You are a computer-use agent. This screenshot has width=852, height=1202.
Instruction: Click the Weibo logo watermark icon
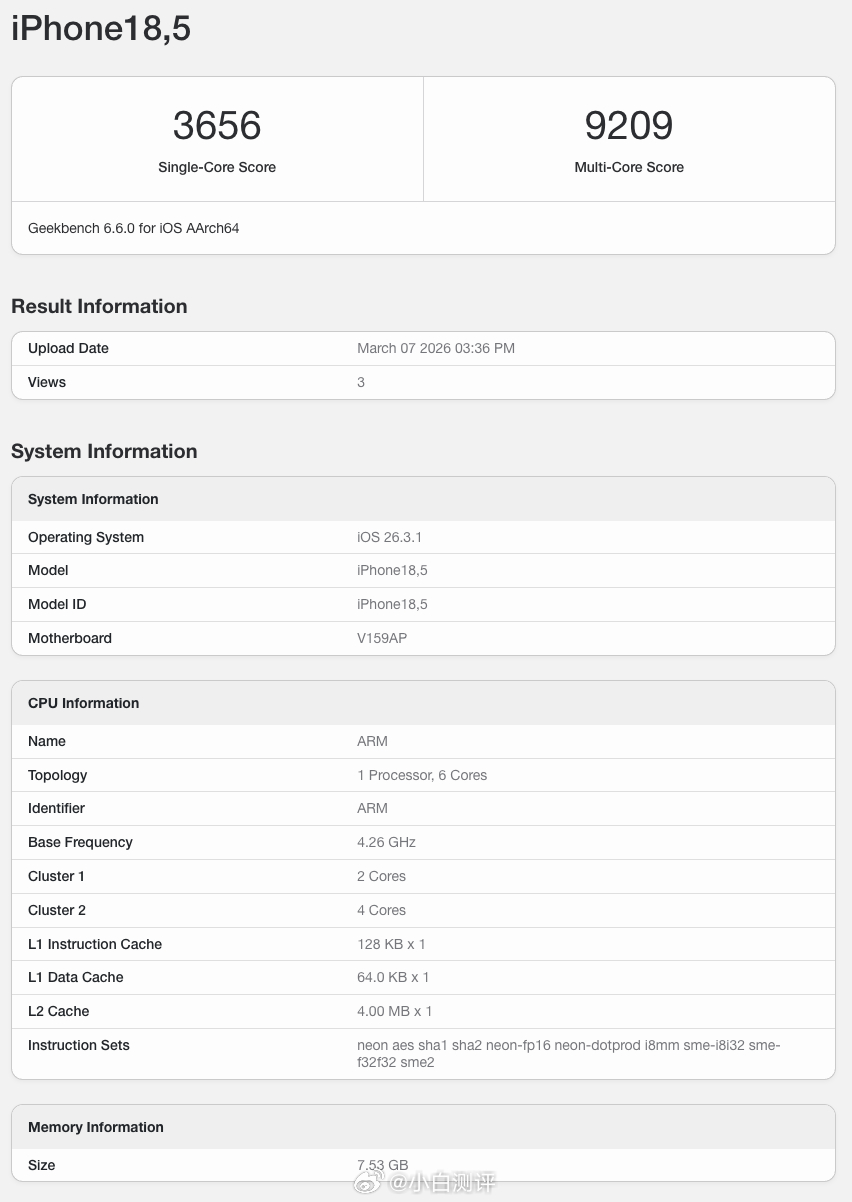[x=369, y=1184]
